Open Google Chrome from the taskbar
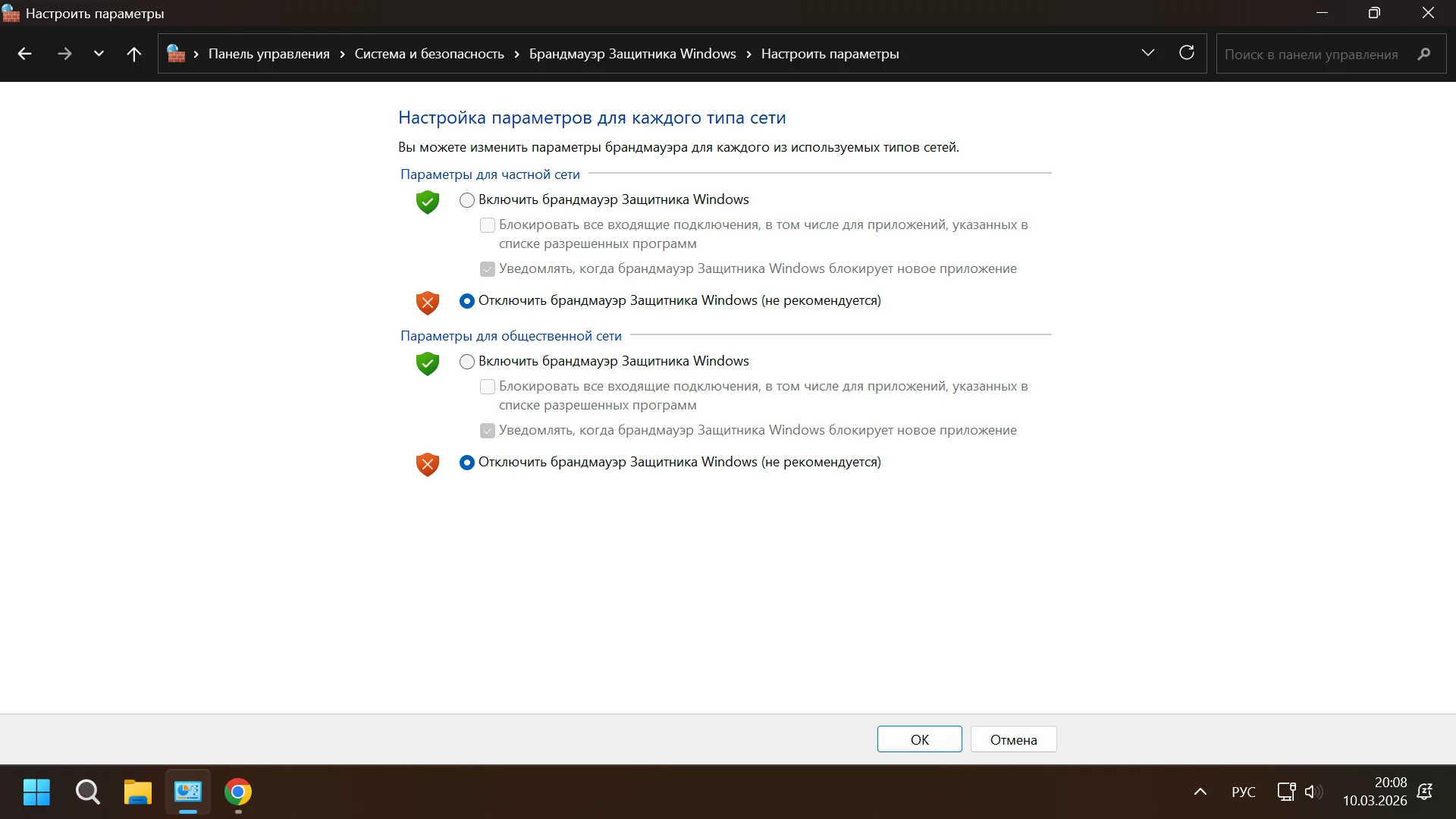This screenshot has height=819, width=1456. click(x=238, y=792)
